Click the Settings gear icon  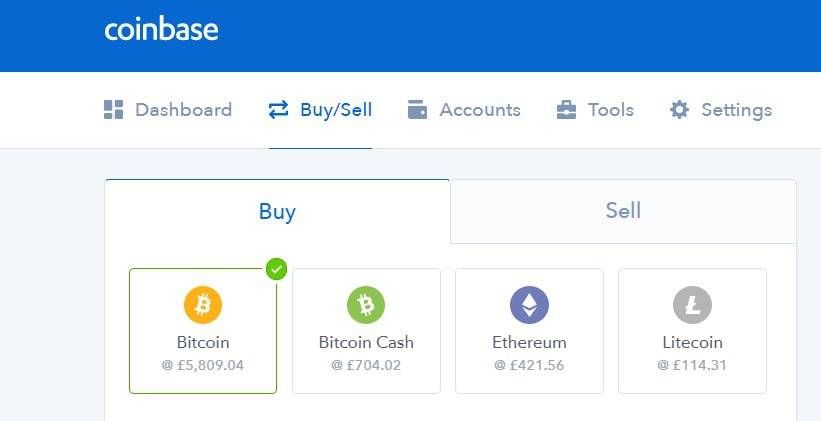coord(680,110)
